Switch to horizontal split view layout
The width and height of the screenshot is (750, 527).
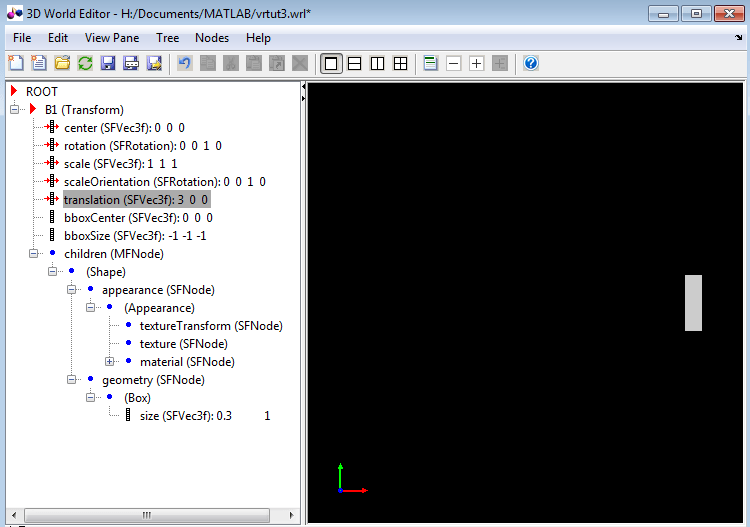pos(354,63)
